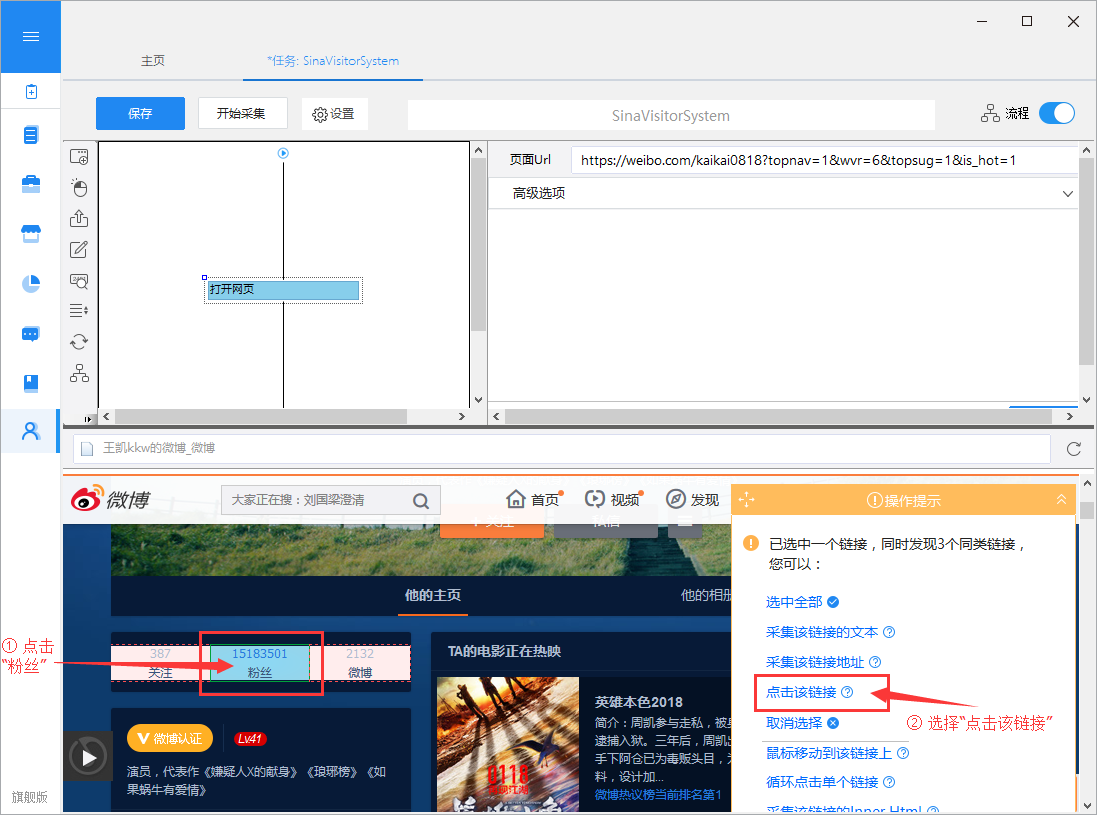Choose 采集该链接地址 option

(x=815, y=662)
